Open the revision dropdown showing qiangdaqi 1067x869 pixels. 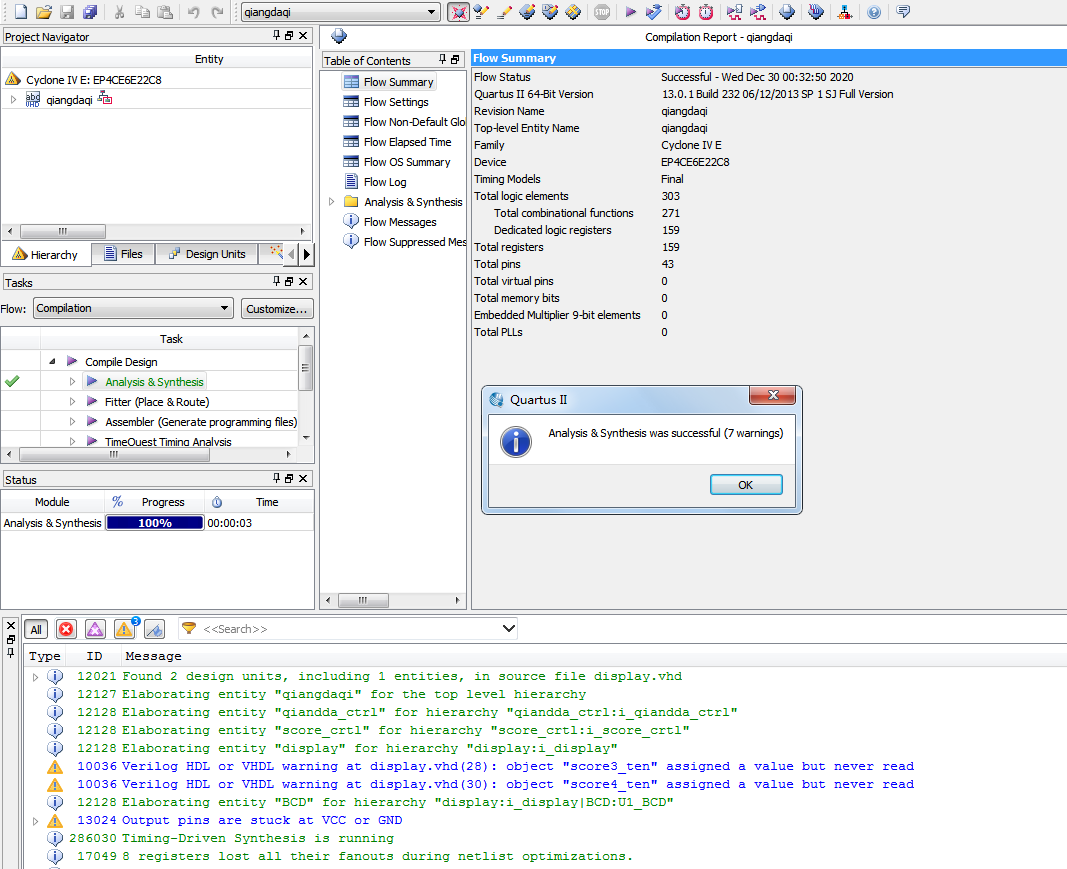(x=340, y=12)
